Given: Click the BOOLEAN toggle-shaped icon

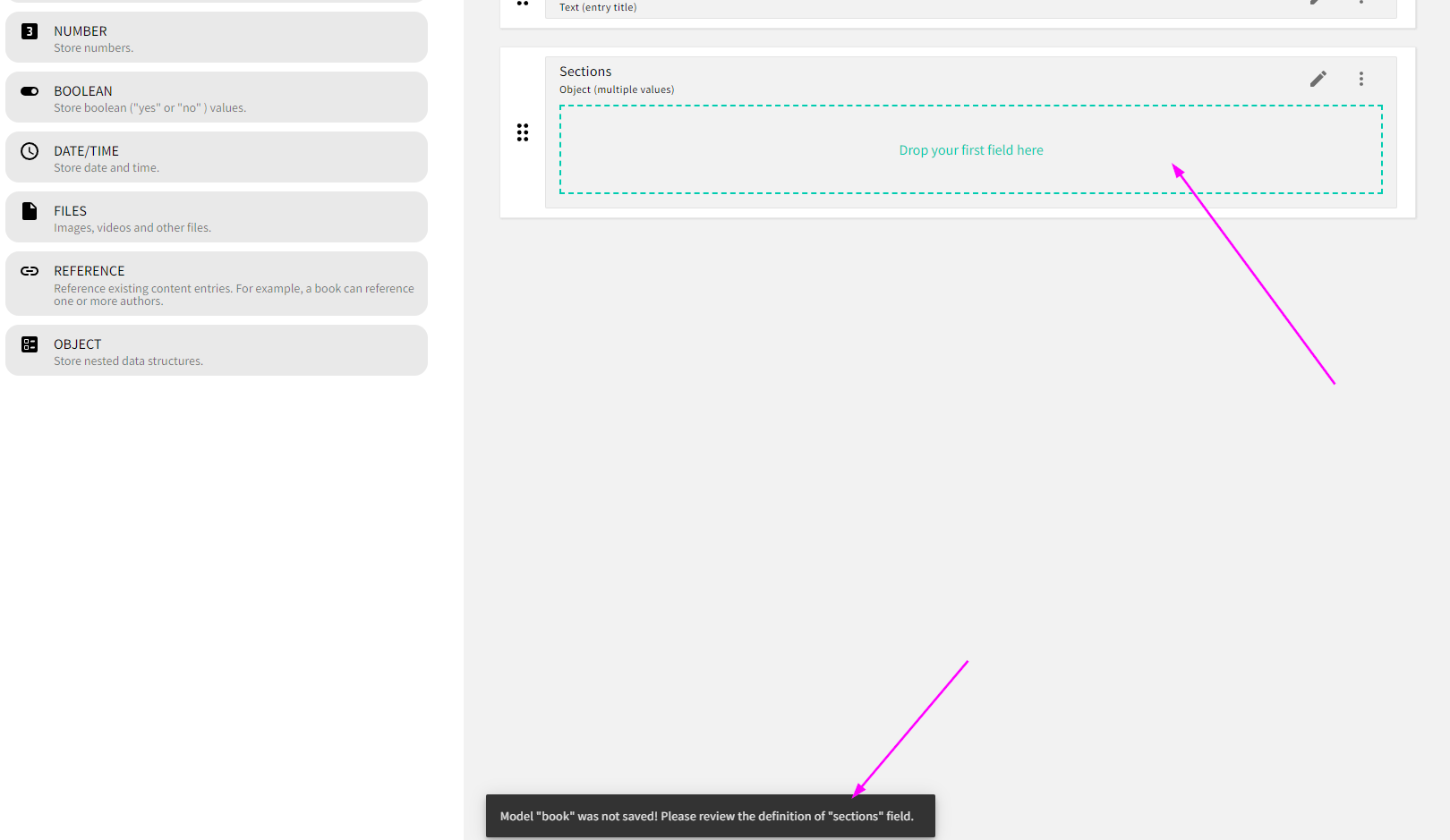Looking at the screenshot, I should [x=30, y=91].
